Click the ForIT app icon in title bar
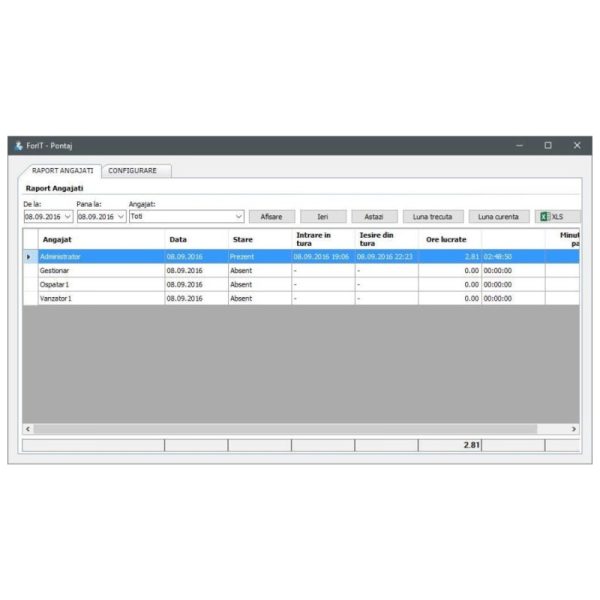The image size is (600, 600). pos(19,146)
